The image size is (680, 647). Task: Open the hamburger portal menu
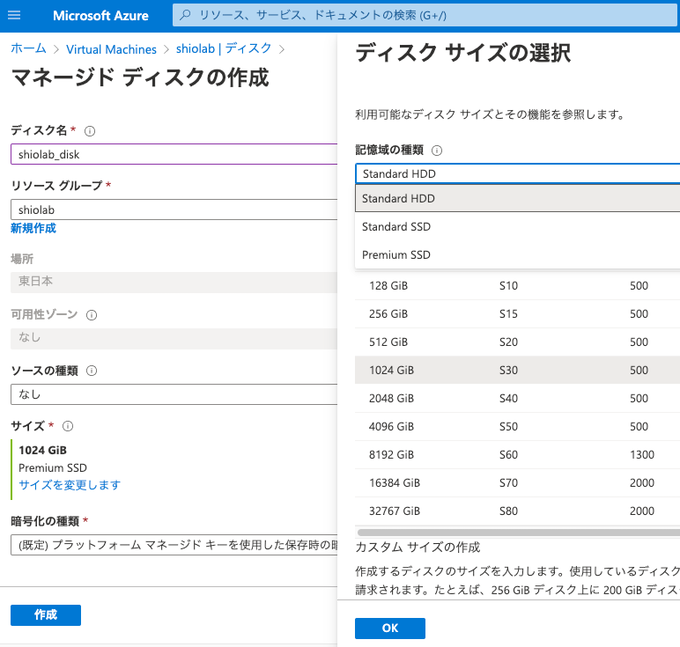click(14, 16)
